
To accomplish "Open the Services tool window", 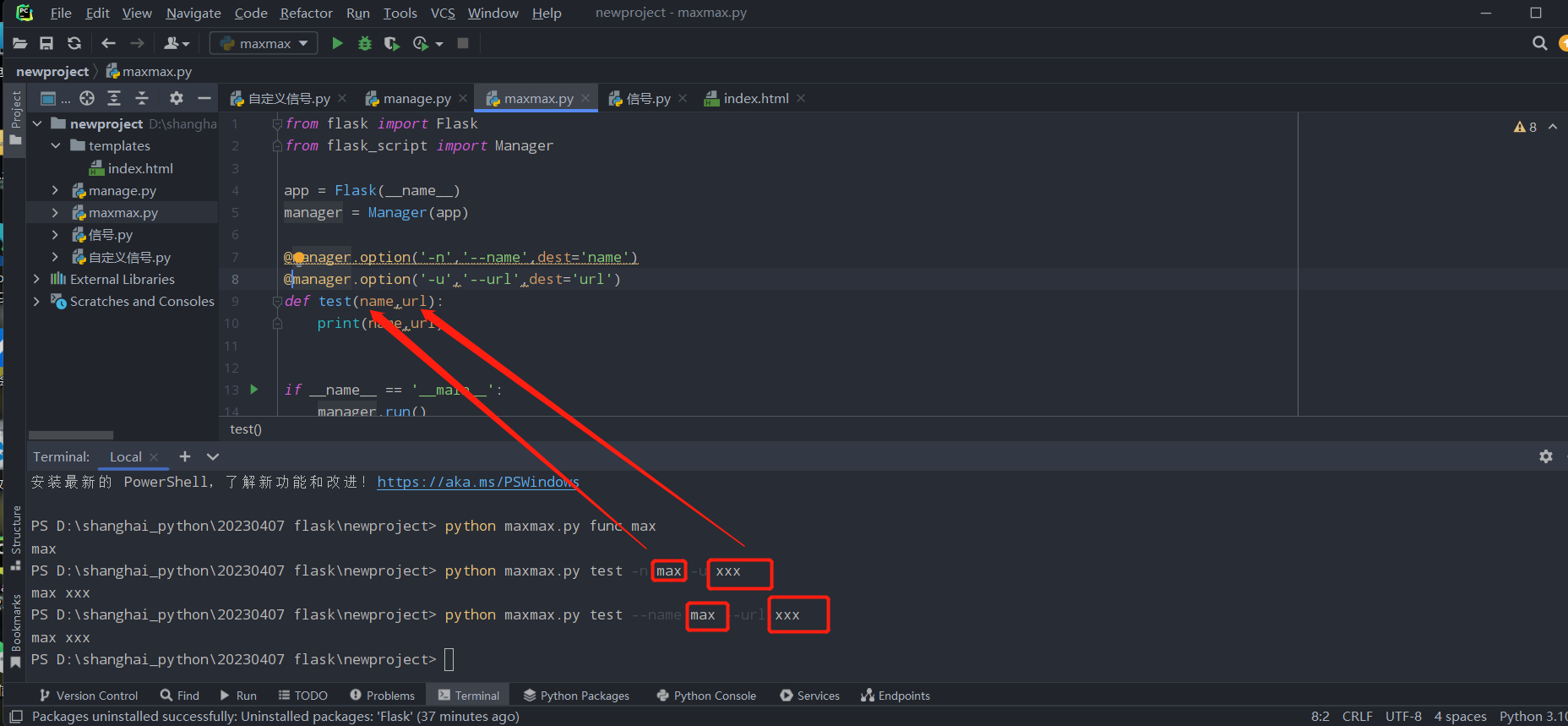I will click(809, 696).
